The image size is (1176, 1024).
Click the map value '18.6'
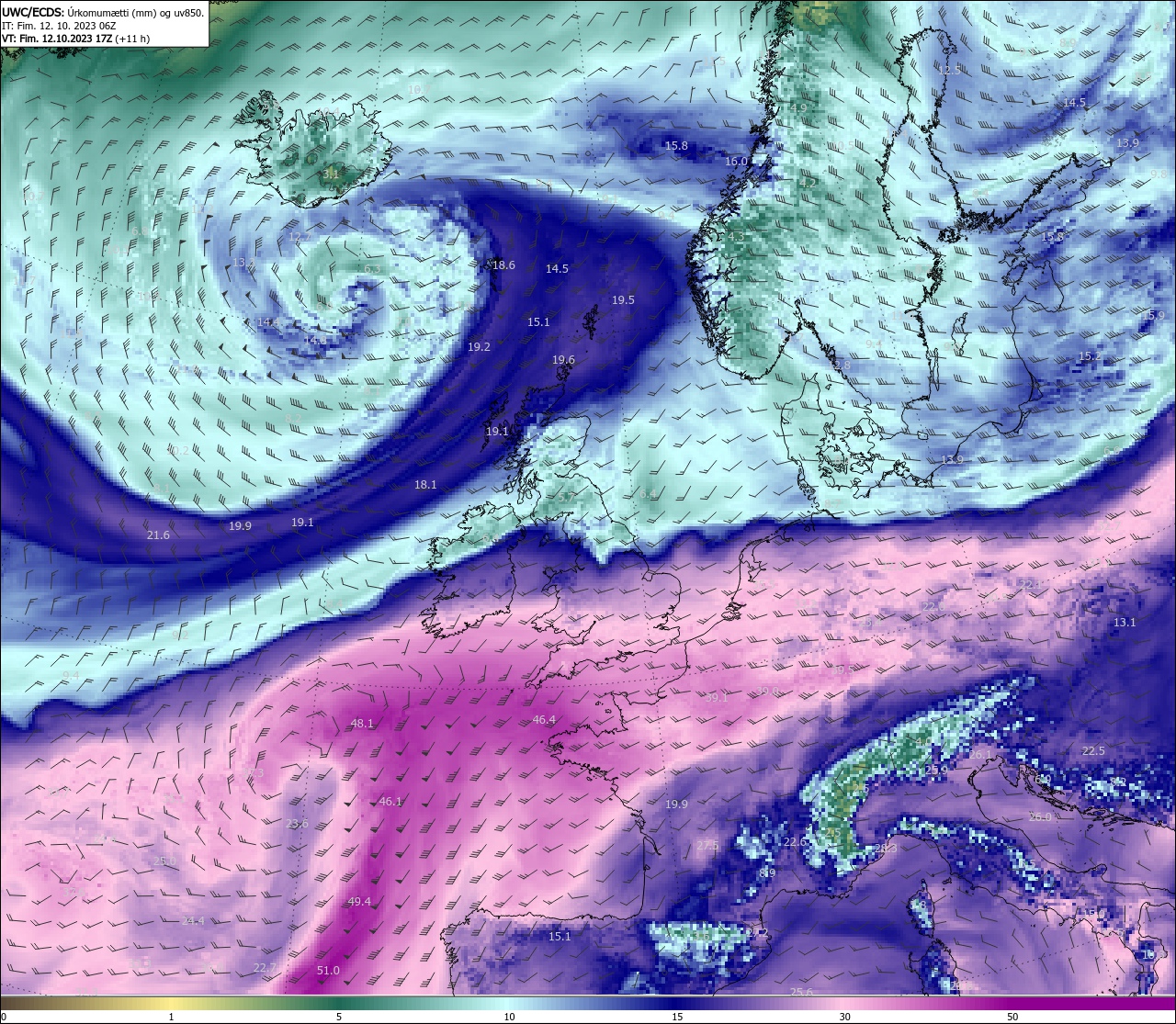[x=503, y=264]
